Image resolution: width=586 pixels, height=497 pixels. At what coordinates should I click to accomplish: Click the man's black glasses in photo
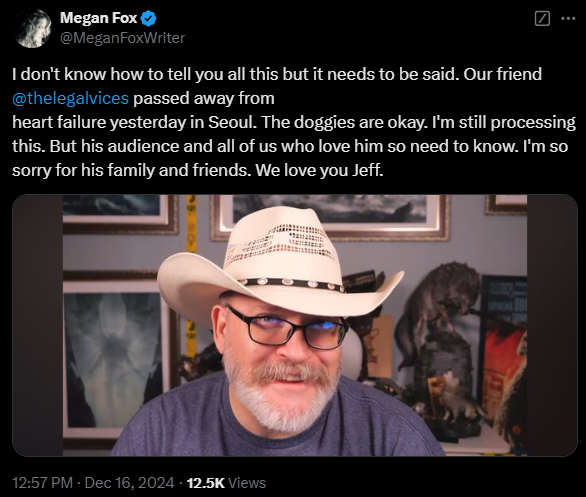(287, 328)
